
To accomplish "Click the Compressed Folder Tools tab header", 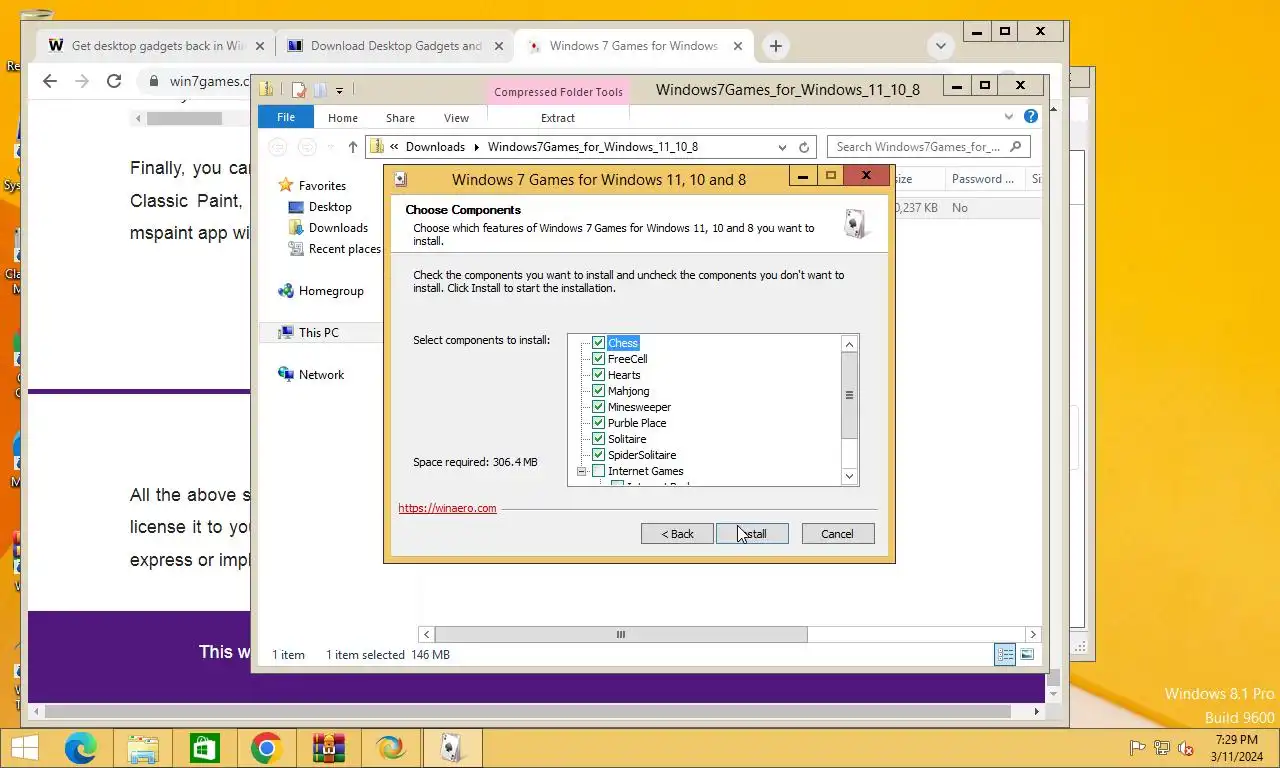I will (558, 92).
